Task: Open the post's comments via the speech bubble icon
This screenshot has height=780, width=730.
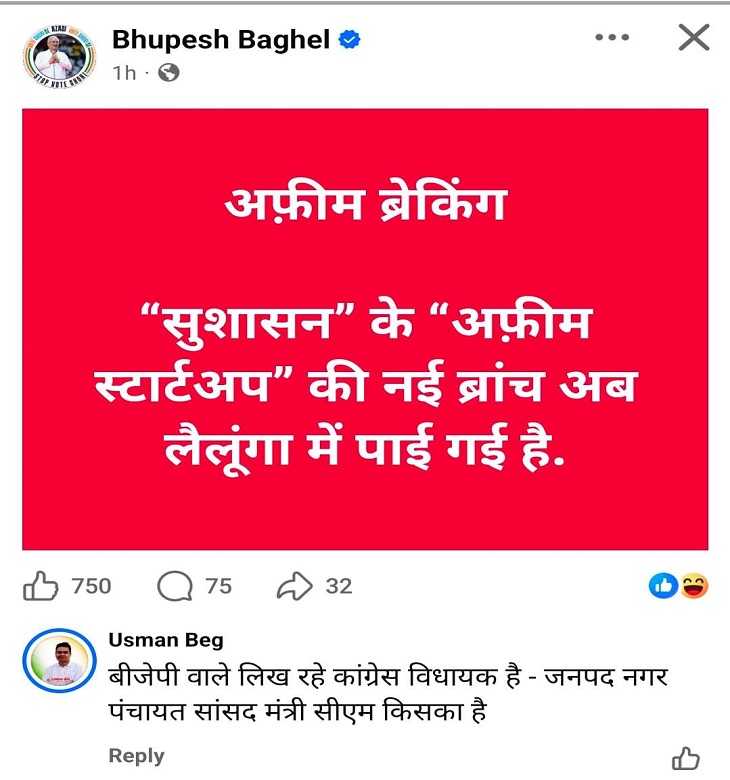Action: 175,586
